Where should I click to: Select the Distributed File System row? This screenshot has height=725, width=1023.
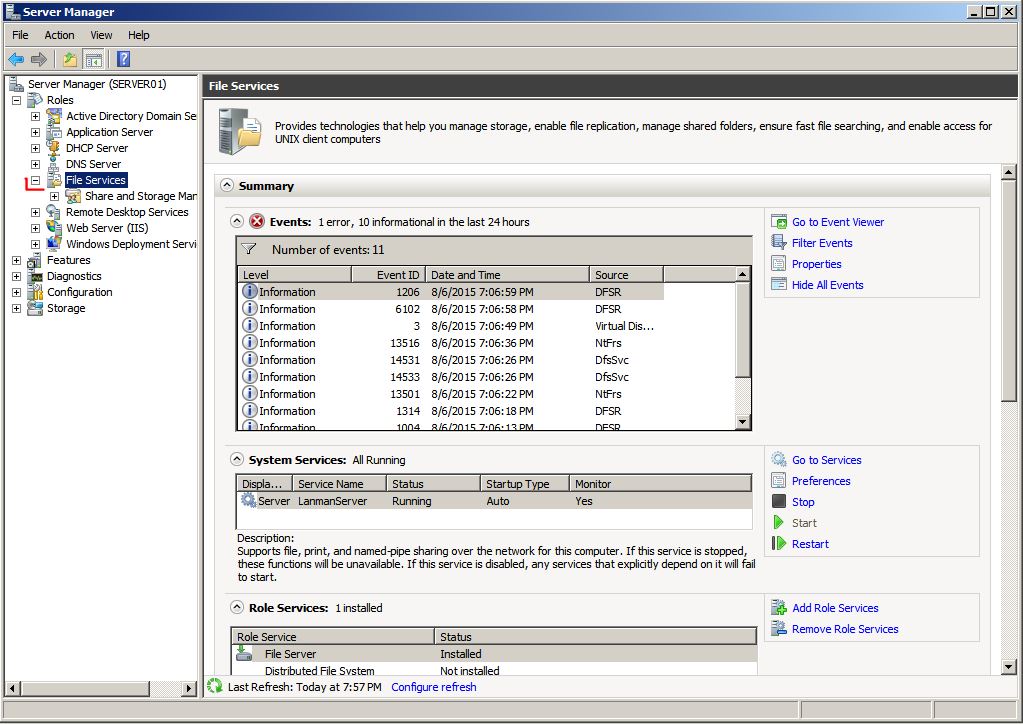494,670
